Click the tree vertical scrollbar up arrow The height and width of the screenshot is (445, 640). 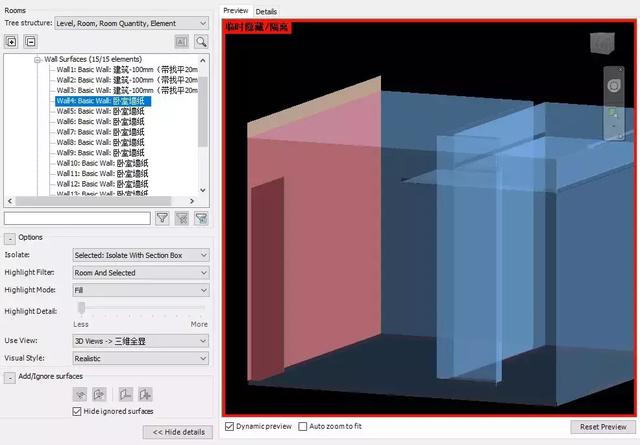pos(203,60)
